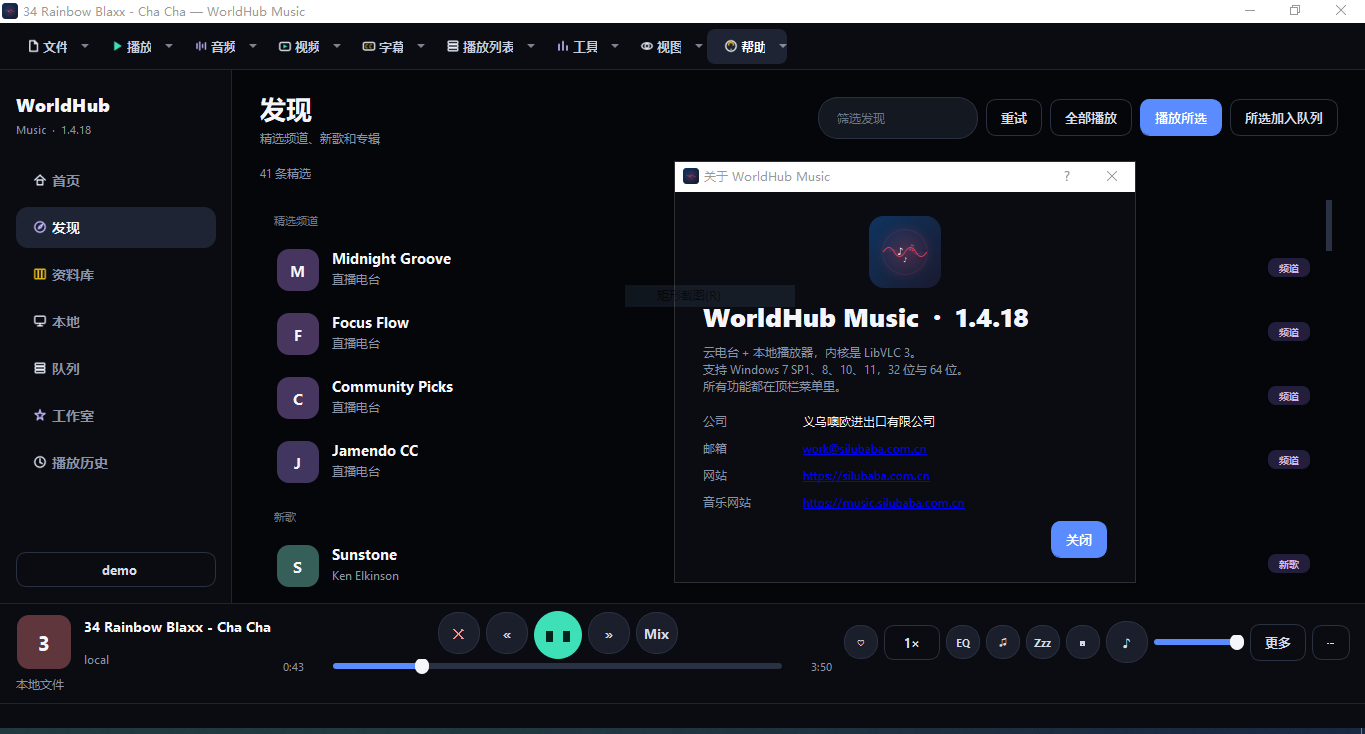1365x734 pixels.
Task: Click the lyrics note icon beside EQ
Action: (1003, 642)
